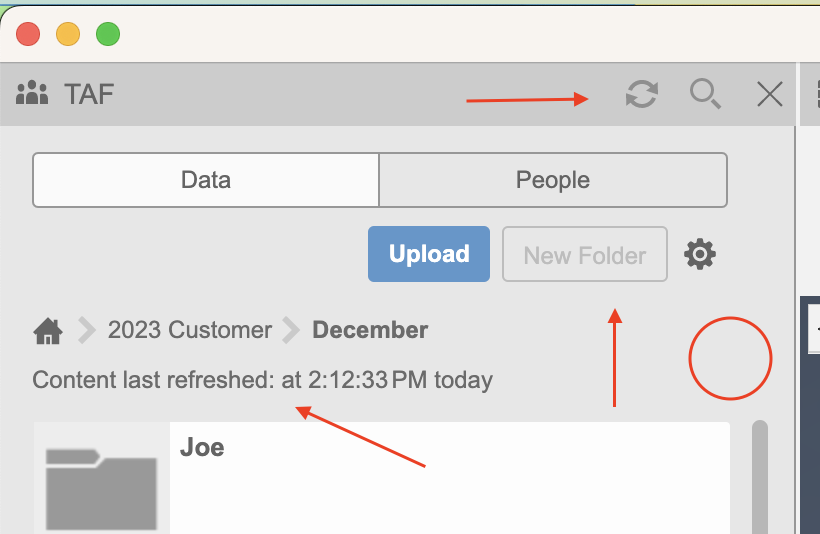Click the refresh content icon
The height and width of the screenshot is (534, 820).
(642, 95)
